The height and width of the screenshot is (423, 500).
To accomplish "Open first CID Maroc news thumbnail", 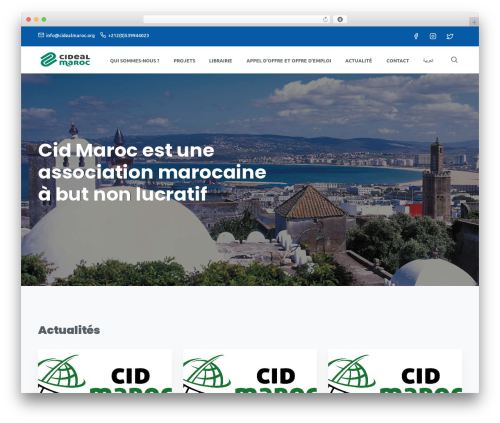I will [x=105, y=371].
